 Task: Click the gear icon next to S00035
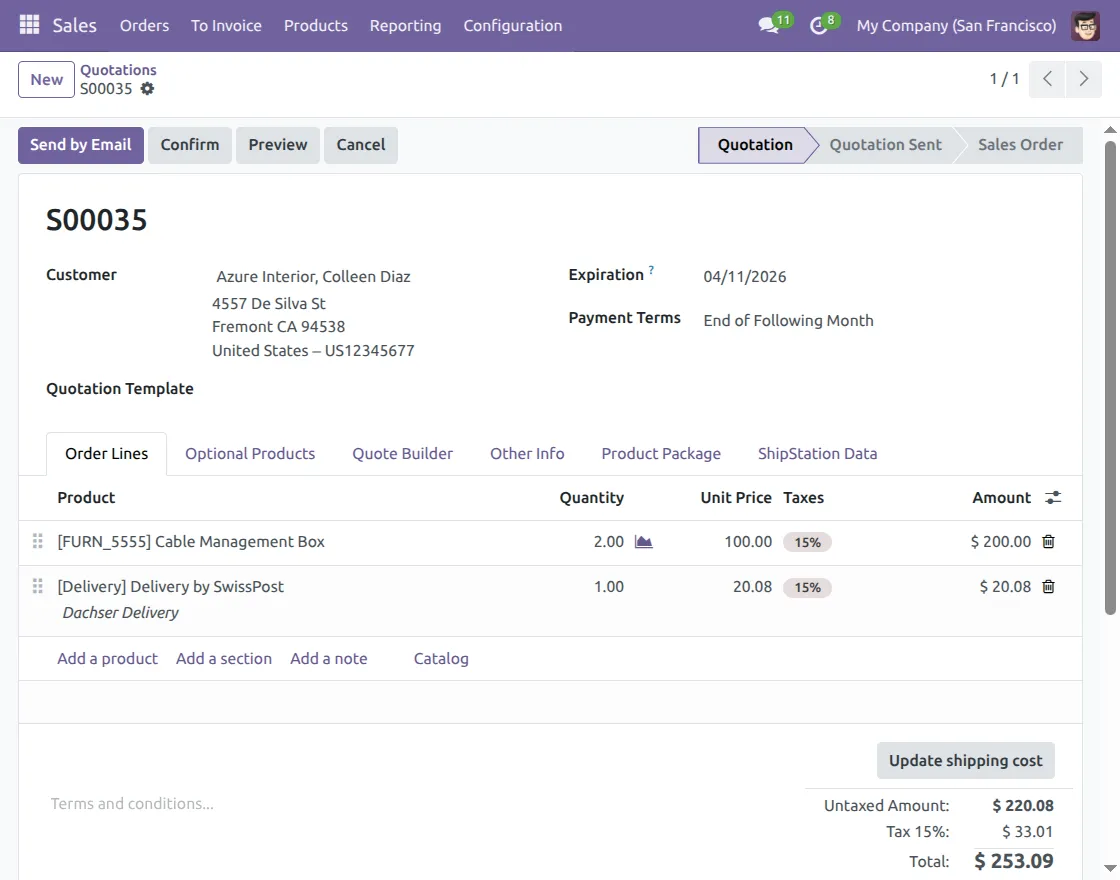click(x=147, y=90)
